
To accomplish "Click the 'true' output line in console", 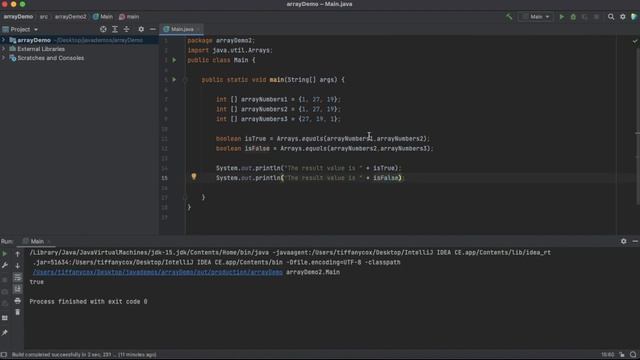I will pyautogui.click(x=36, y=282).
